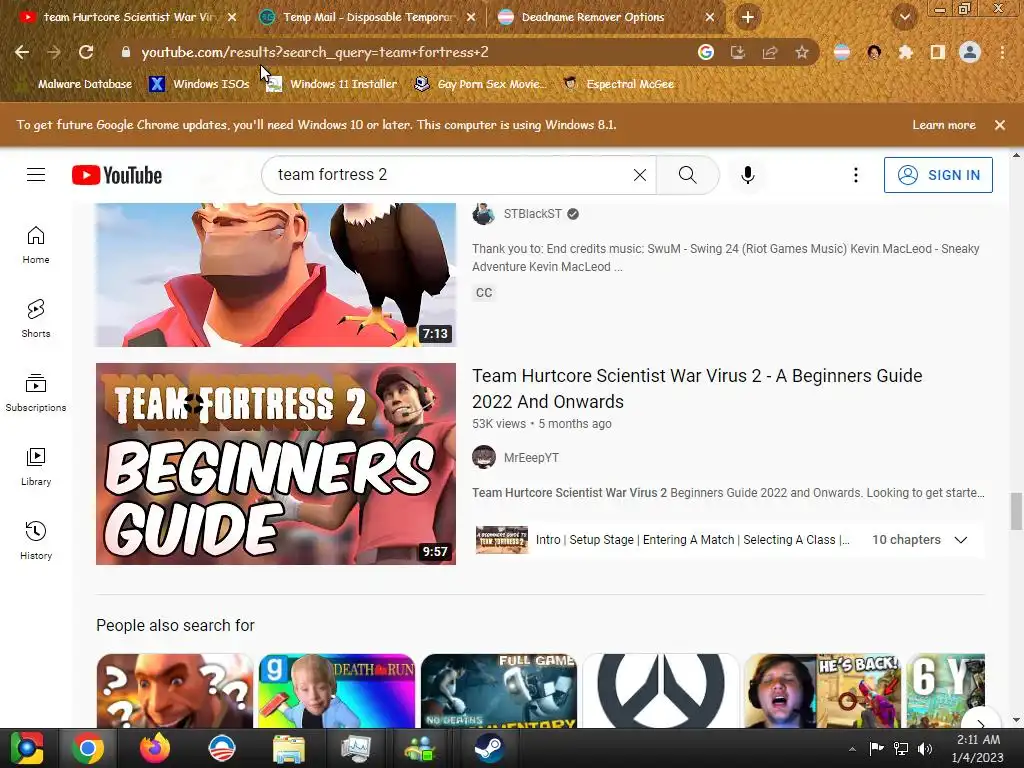Image resolution: width=1024 pixels, height=768 pixels.
Task: Share this page icon in address bar
Action: tap(770, 52)
